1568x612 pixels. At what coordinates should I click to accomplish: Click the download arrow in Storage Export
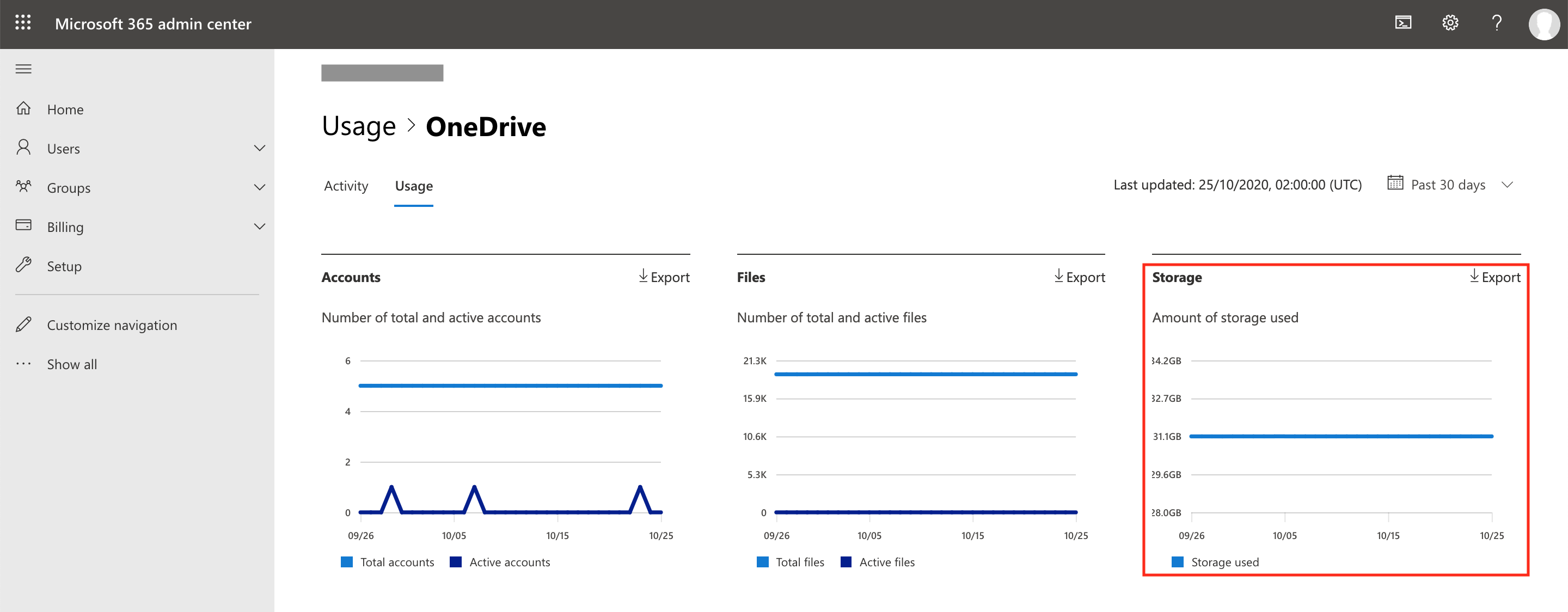click(x=1474, y=276)
